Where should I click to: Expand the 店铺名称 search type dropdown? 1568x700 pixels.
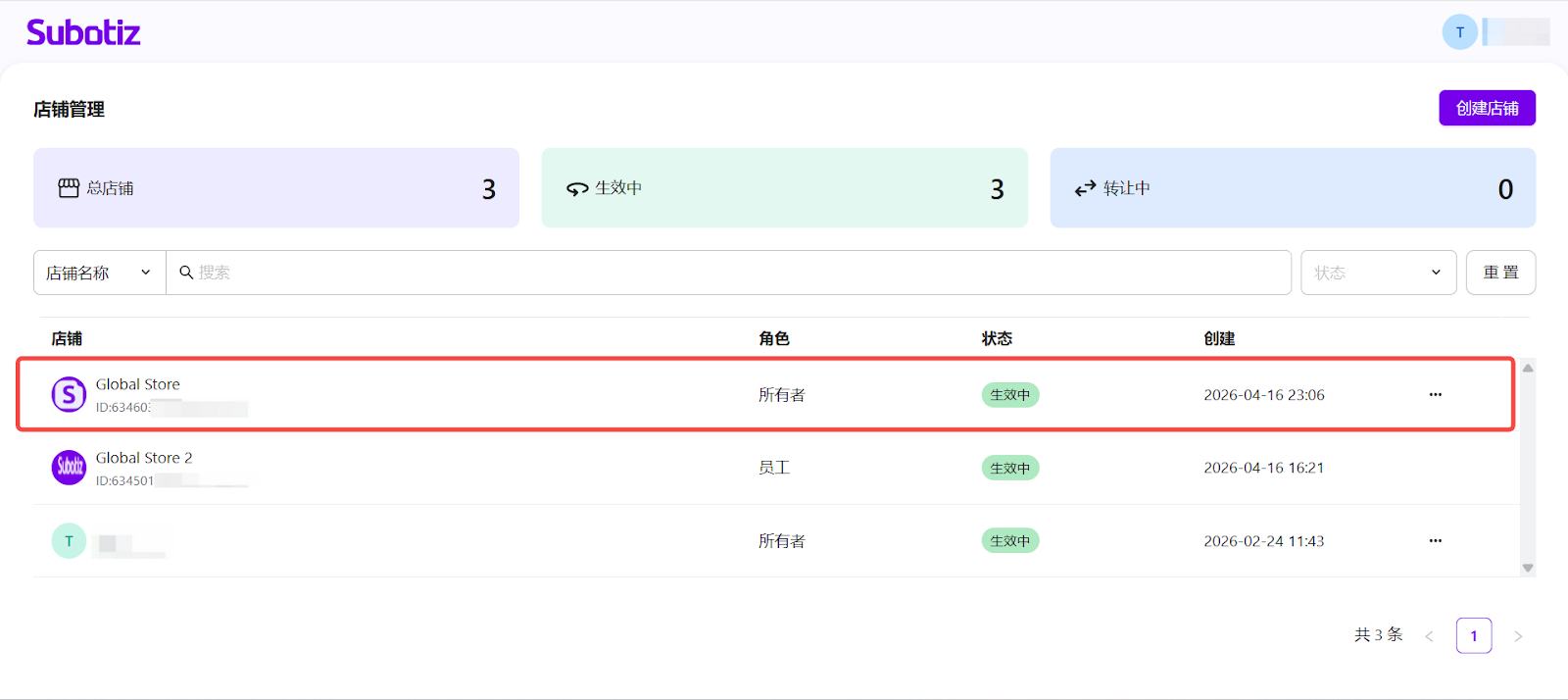click(x=99, y=273)
